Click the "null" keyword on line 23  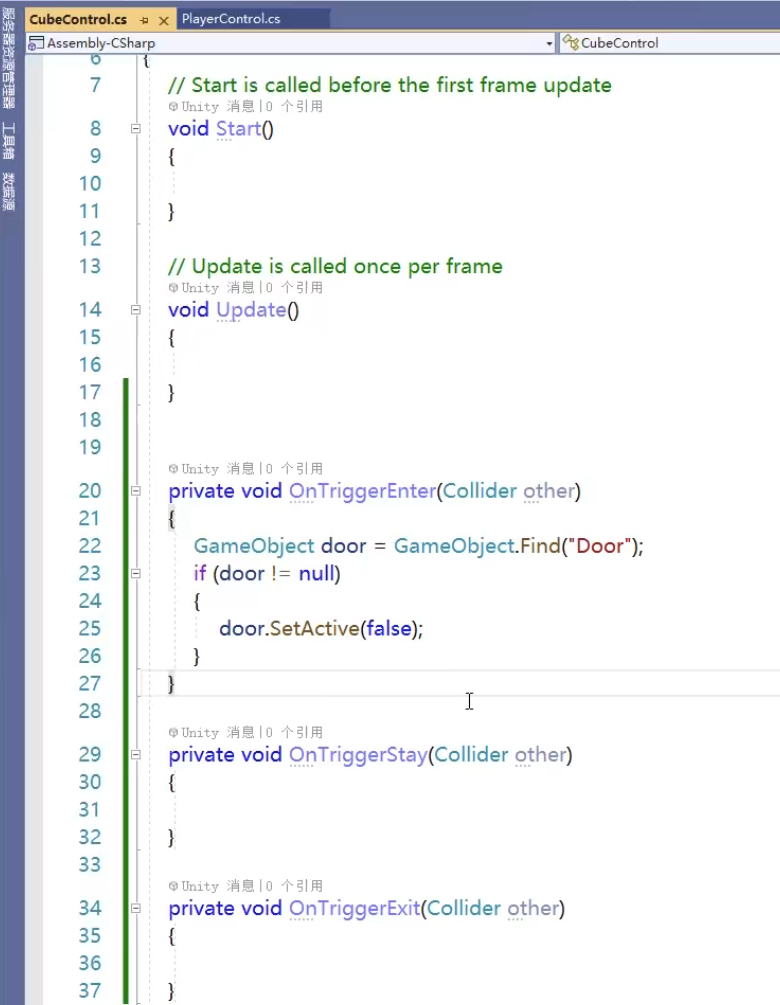[x=317, y=574]
